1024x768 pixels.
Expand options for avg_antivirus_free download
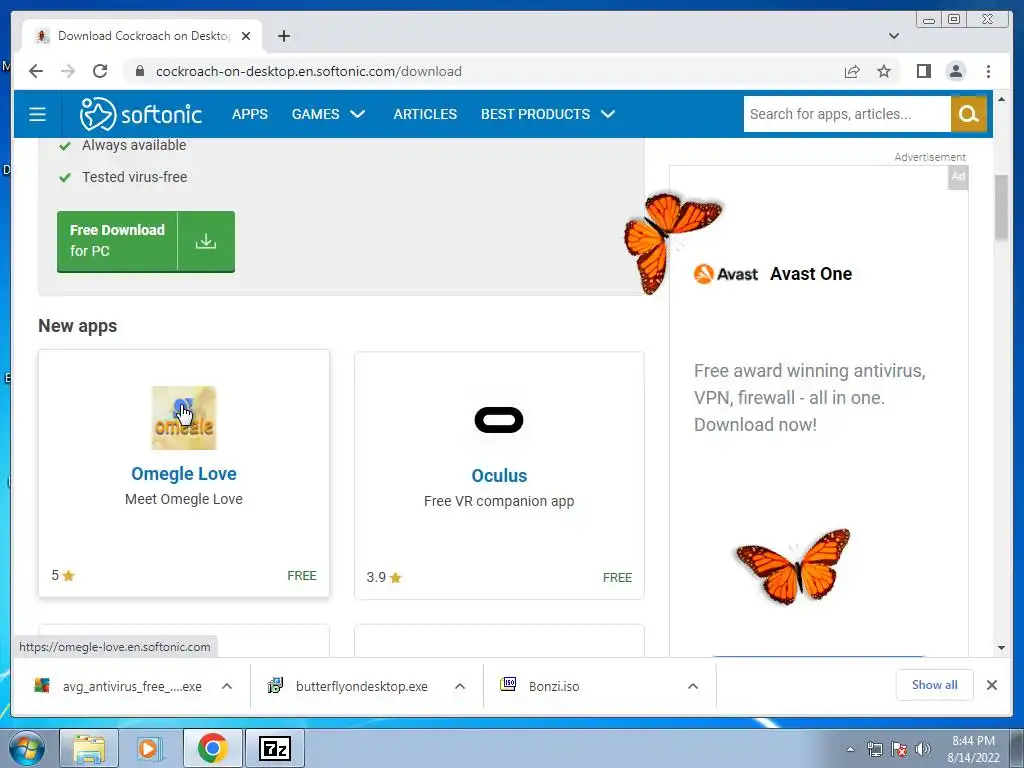click(227, 686)
